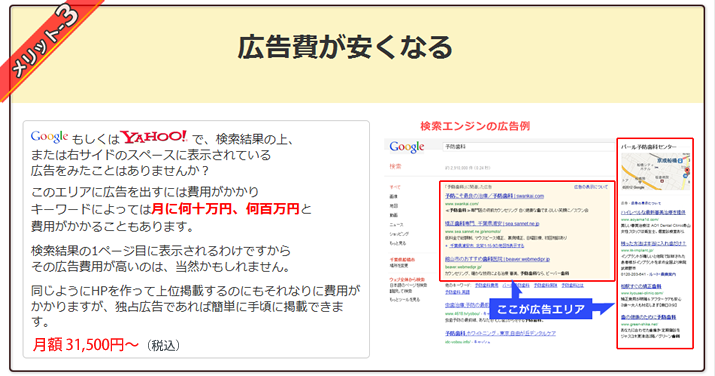Image resolution: width=715 pixels, height=376 pixels.
Task: Click the 広告の表示について link in the ad box
Action: tap(591, 187)
